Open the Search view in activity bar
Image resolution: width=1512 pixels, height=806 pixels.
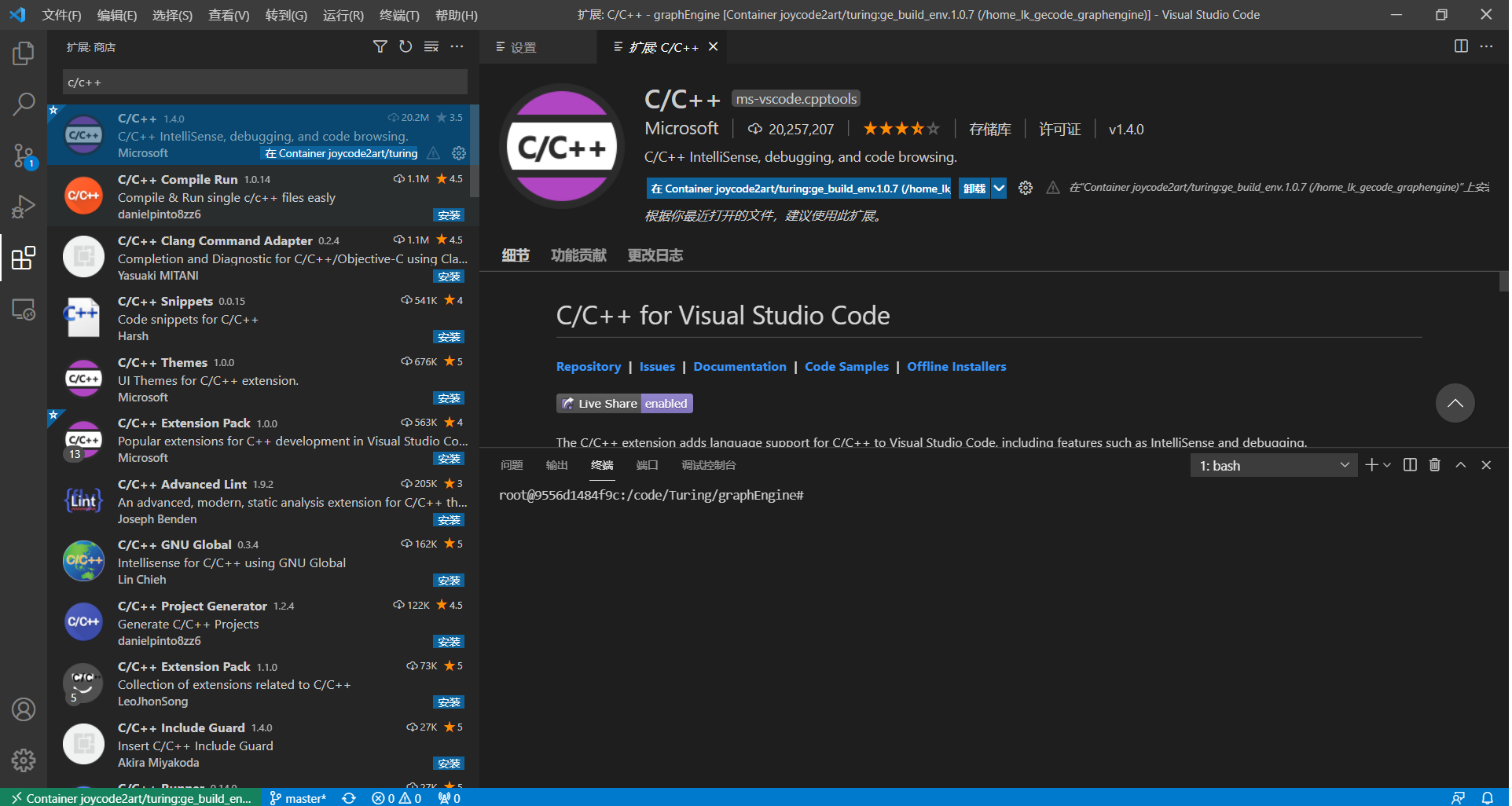pyautogui.click(x=24, y=104)
